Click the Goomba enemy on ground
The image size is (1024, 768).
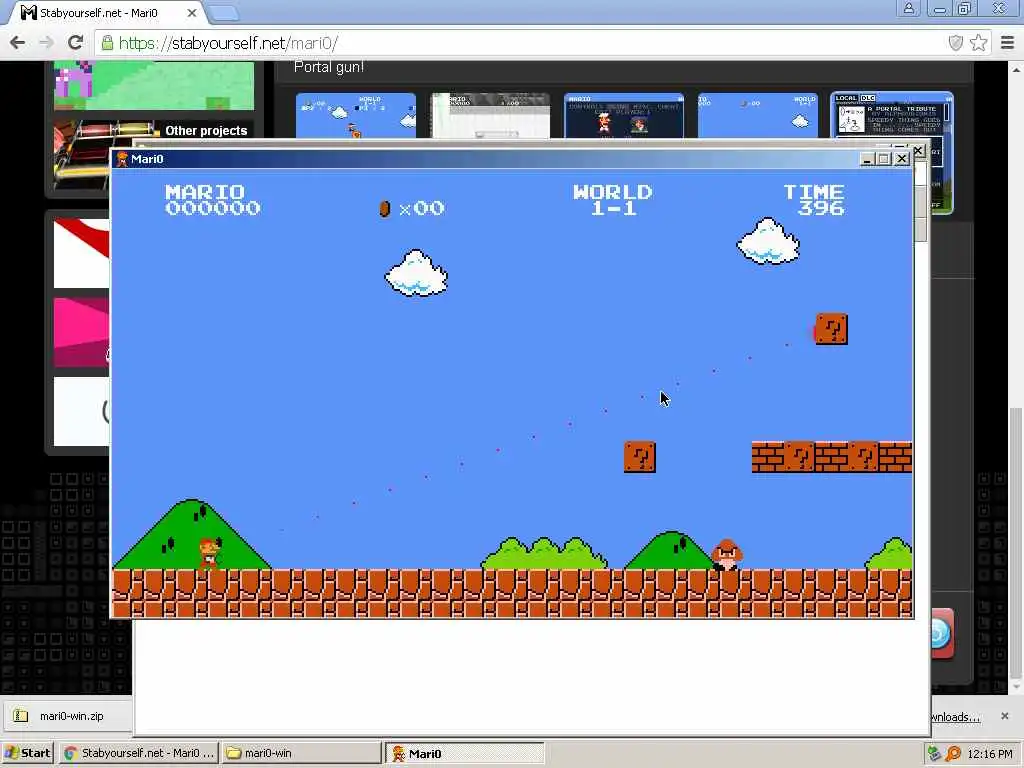click(726, 555)
